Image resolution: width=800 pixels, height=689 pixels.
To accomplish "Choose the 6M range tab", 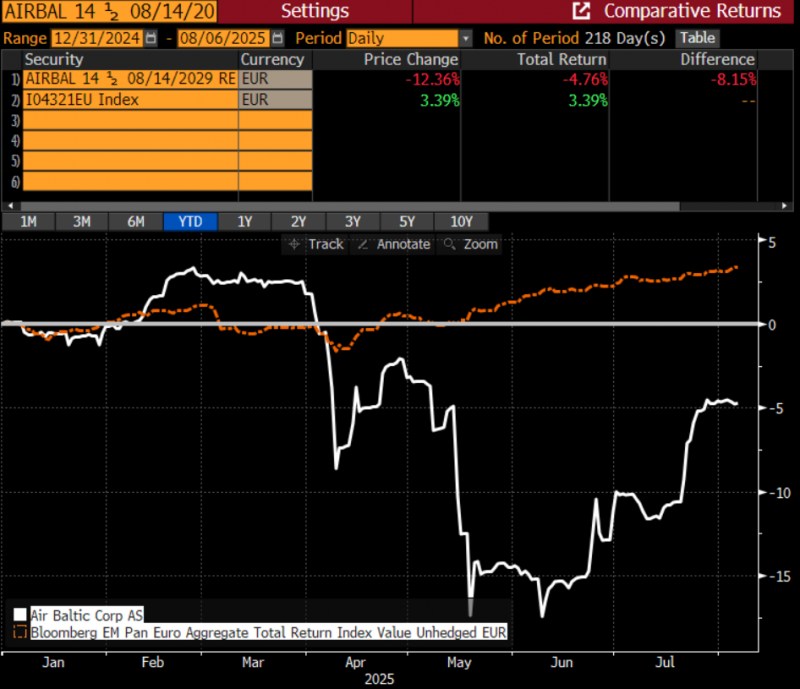I will (x=136, y=222).
